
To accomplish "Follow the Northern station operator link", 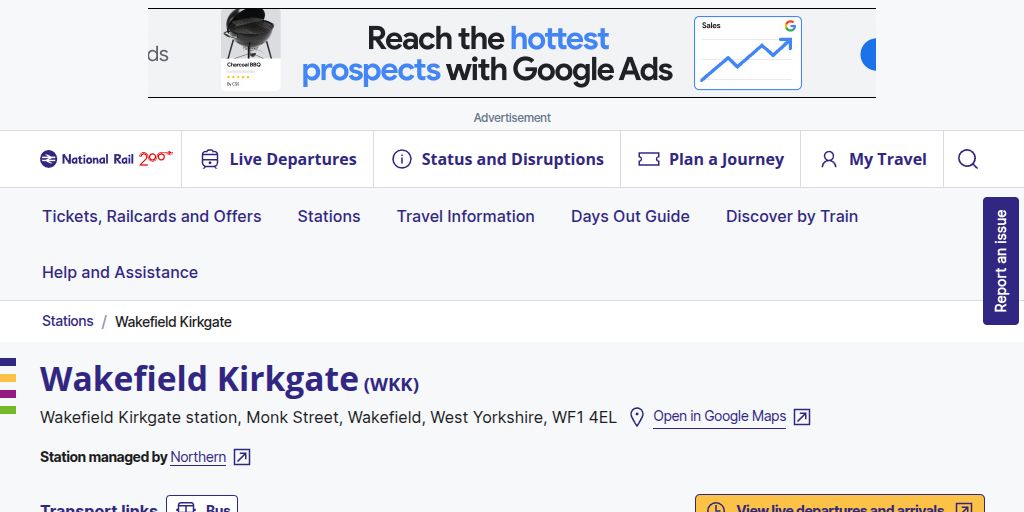I will coord(198,457).
